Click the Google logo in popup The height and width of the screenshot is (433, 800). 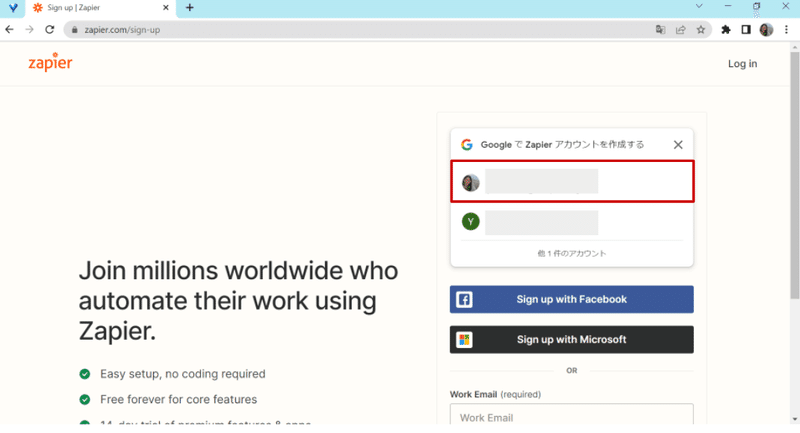tap(466, 144)
